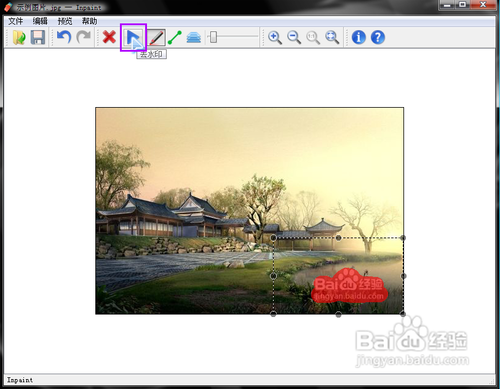Click the bottom-left selection handle
The image size is (500, 389).
click(273, 314)
